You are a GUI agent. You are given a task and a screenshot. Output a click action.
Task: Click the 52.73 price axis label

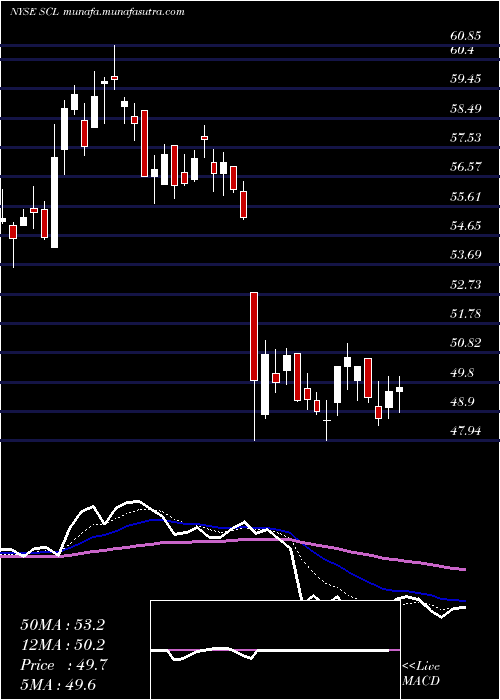466,285
